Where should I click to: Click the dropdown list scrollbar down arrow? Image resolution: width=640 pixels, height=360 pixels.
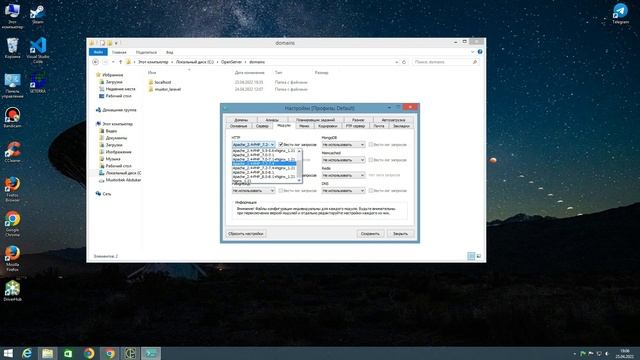tap(299, 180)
